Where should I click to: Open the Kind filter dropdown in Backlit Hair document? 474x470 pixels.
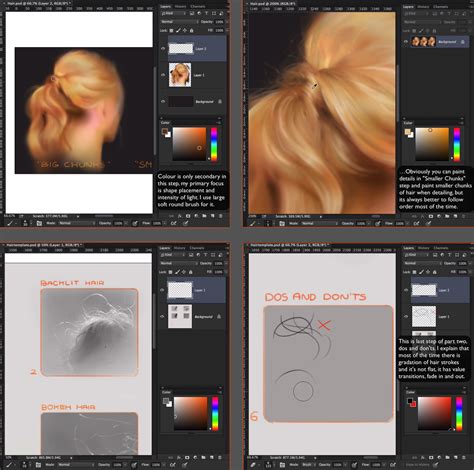tap(173, 255)
